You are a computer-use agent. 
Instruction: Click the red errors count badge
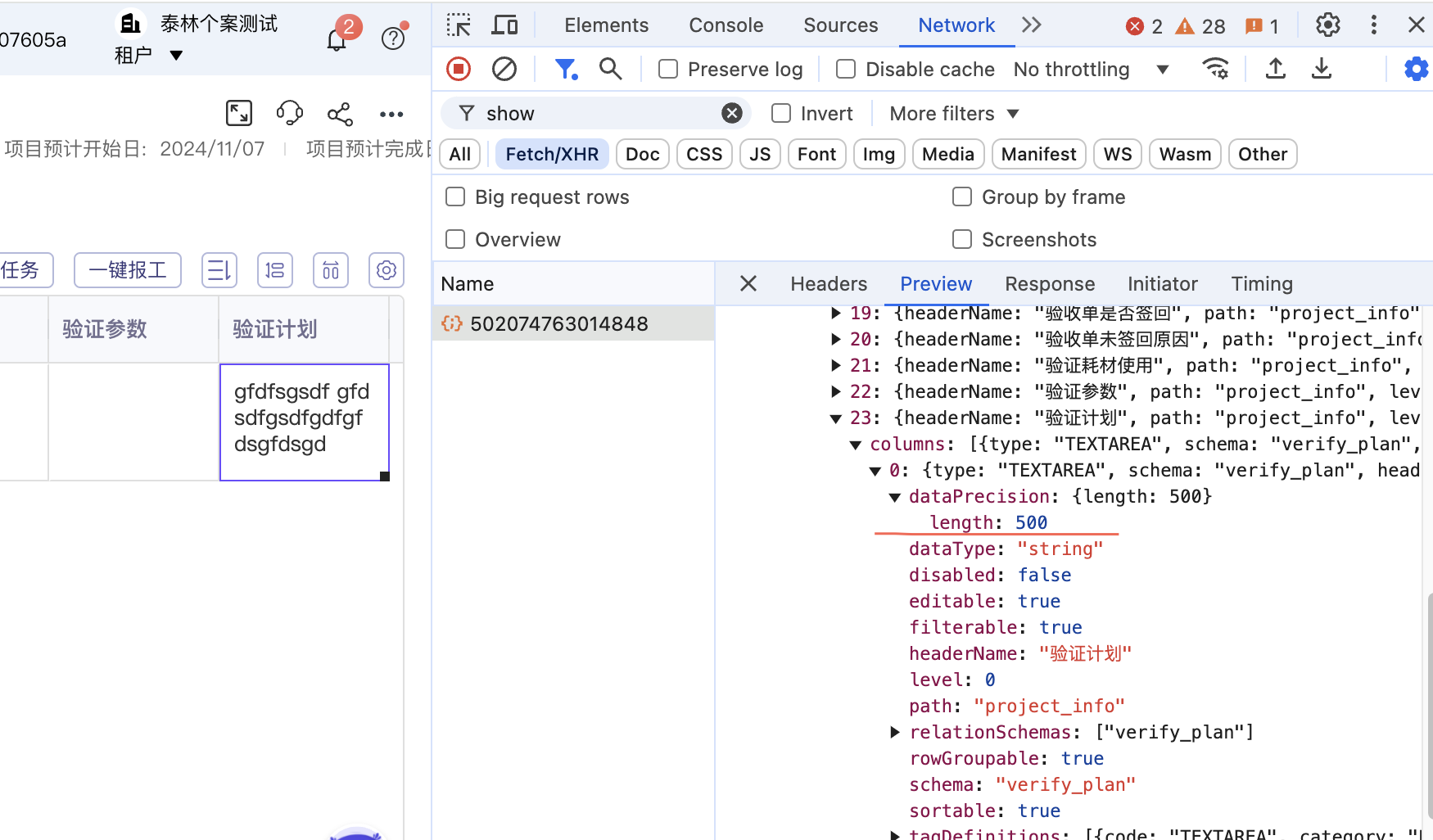[1144, 26]
